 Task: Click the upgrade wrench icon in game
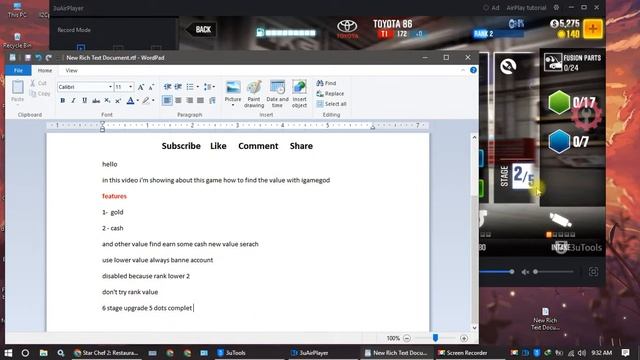(508, 66)
